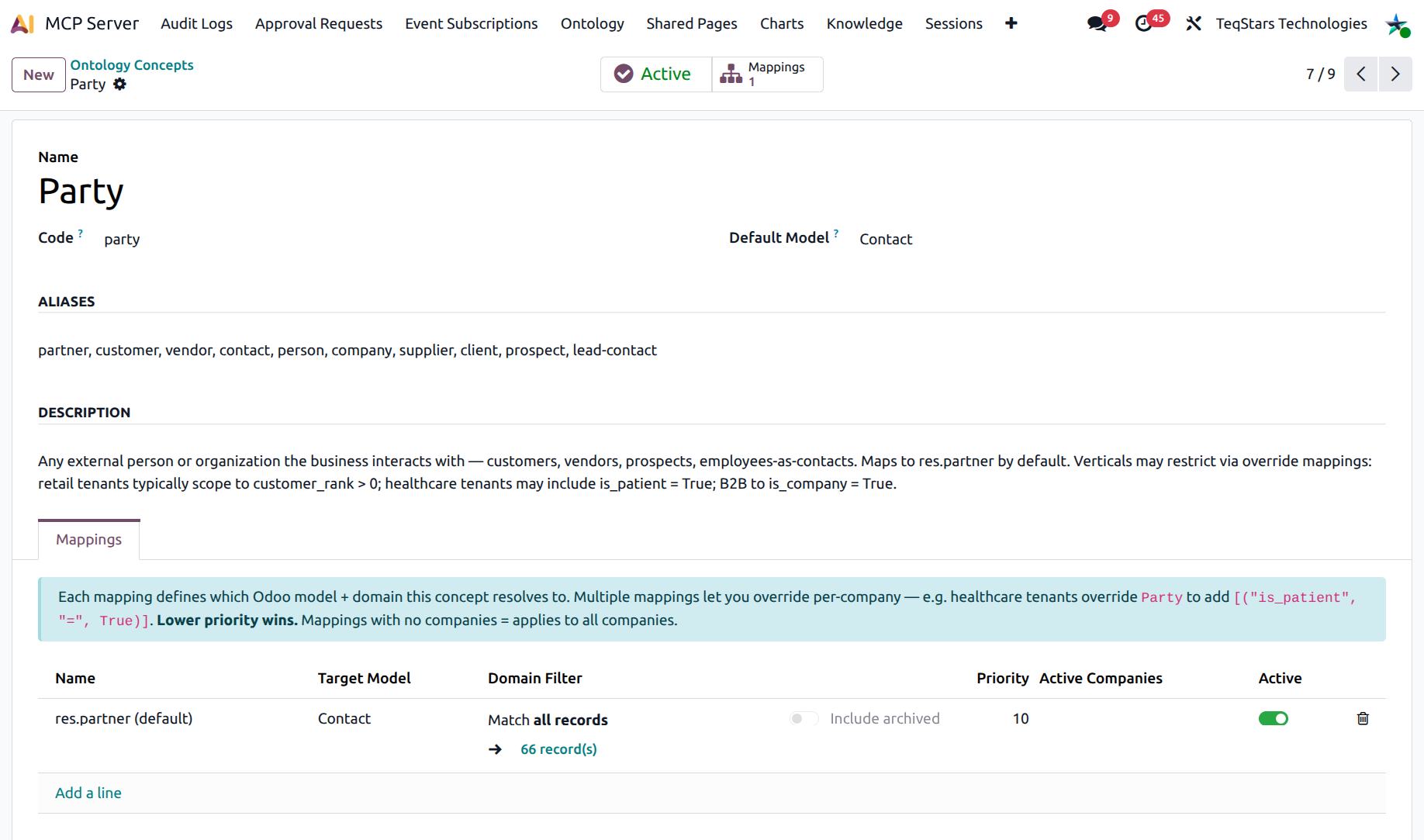This screenshot has height=840, width=1424.
Task: Toggle the Active switch for res.partner mapping
Action: pos(1273,718)
